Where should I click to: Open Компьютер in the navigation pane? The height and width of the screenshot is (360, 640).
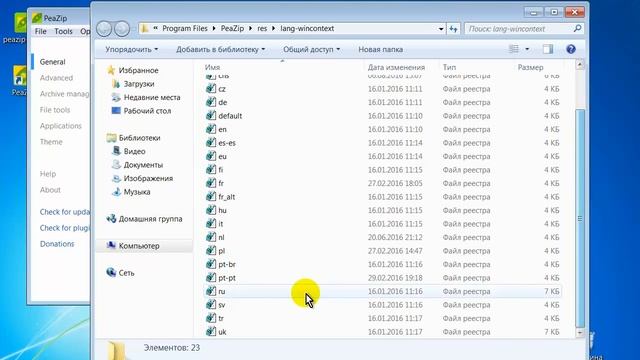pyautogui.click(x=139, y=246)
